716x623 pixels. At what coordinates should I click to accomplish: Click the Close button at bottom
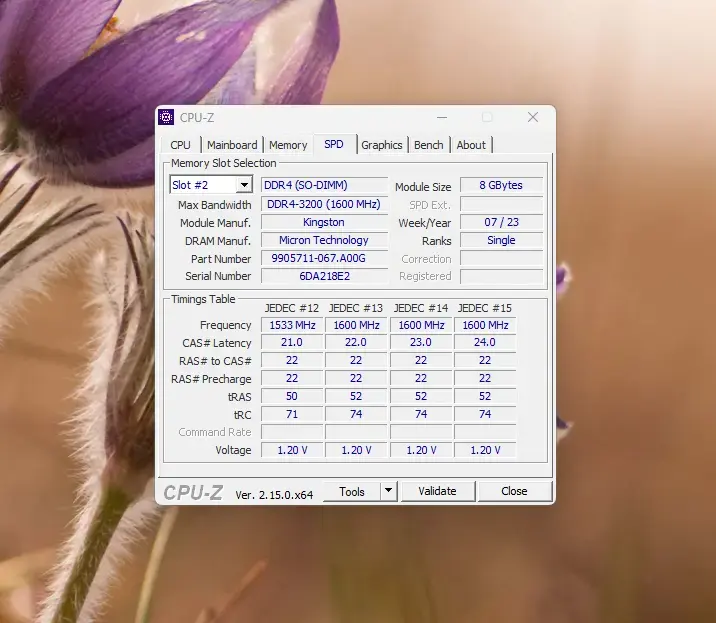click(x=514, y=491)
